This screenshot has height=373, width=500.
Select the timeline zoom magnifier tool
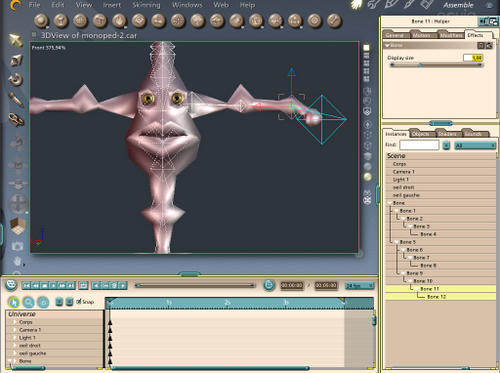(29, 302)
